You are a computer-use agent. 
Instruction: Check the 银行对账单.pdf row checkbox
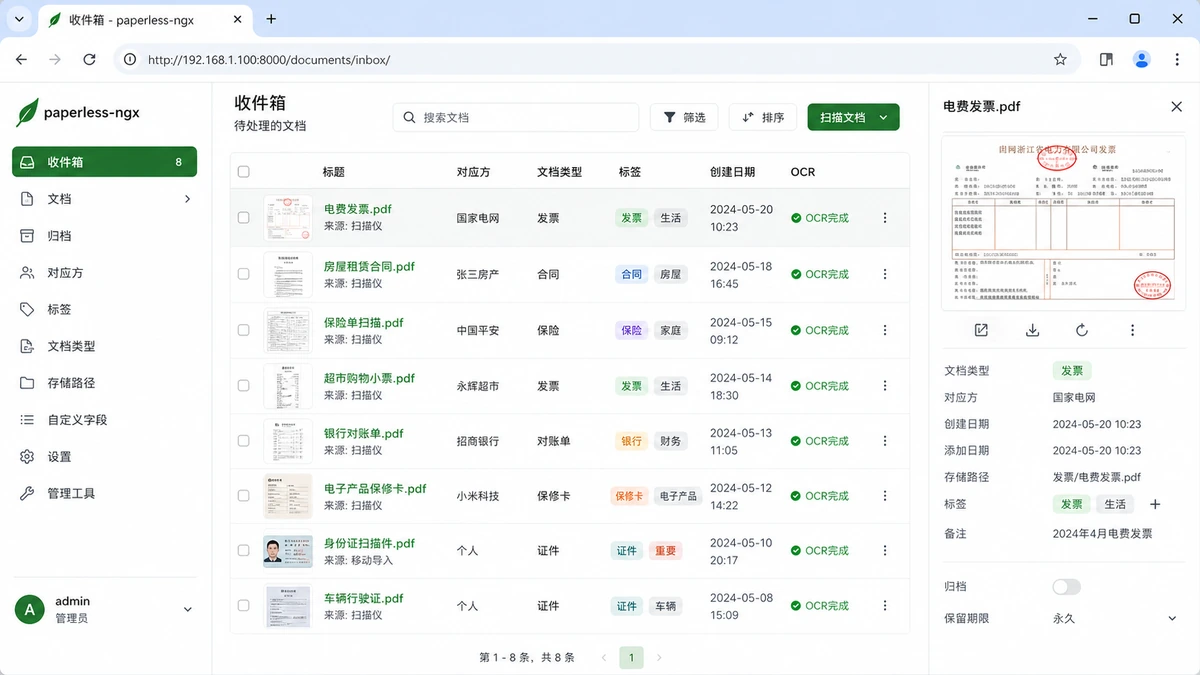point(244,441)
